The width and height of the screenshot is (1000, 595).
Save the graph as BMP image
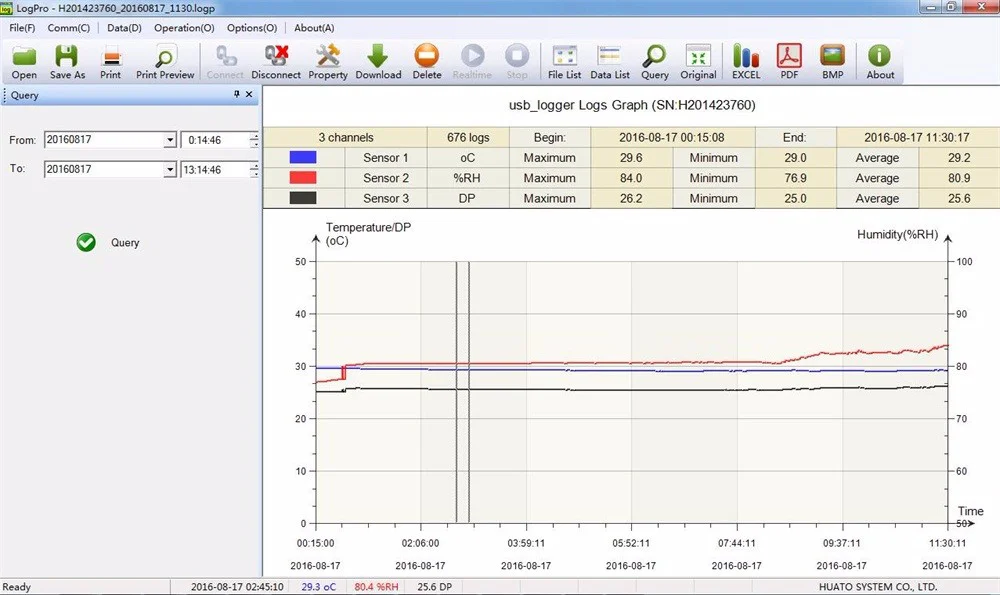pyautogui.click(x=832, y=61)
